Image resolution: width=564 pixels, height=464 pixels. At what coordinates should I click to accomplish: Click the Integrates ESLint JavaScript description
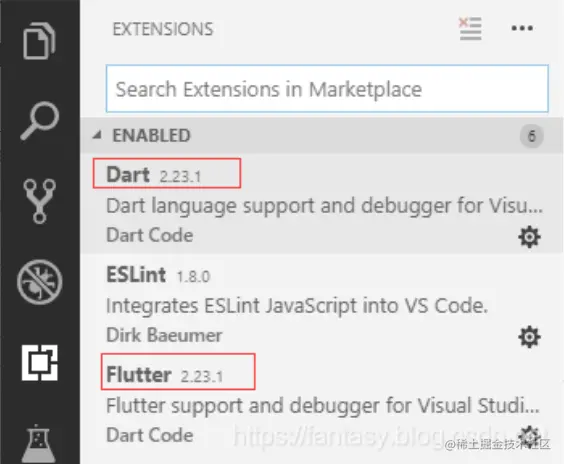tap(297, 306)
